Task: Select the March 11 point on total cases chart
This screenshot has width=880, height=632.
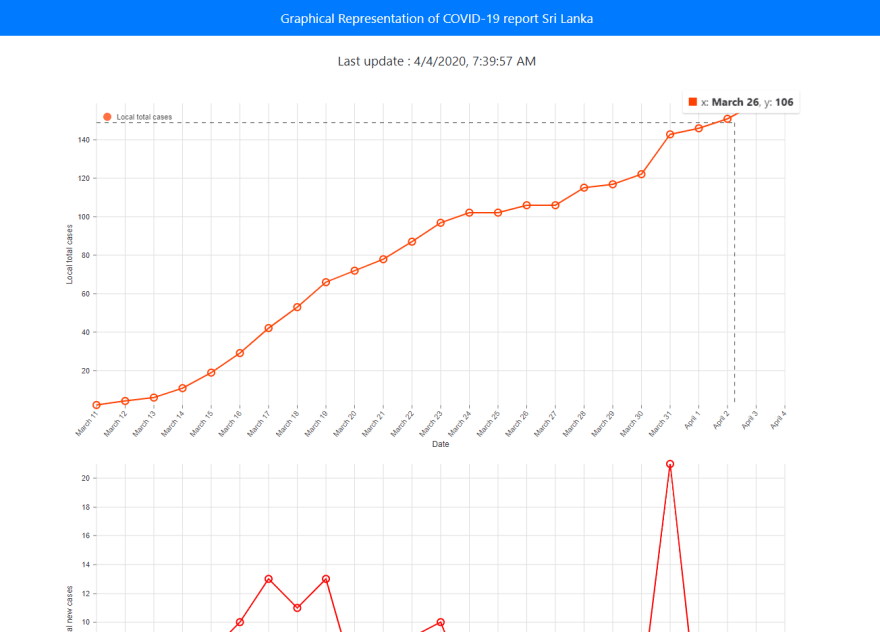Action: [97, 405]
